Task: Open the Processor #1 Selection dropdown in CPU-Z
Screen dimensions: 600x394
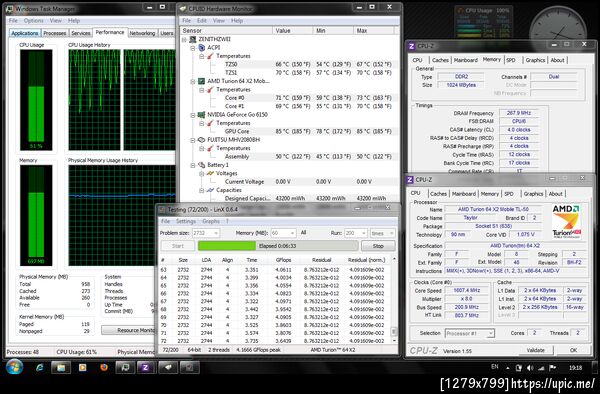Action: (490, 334)
